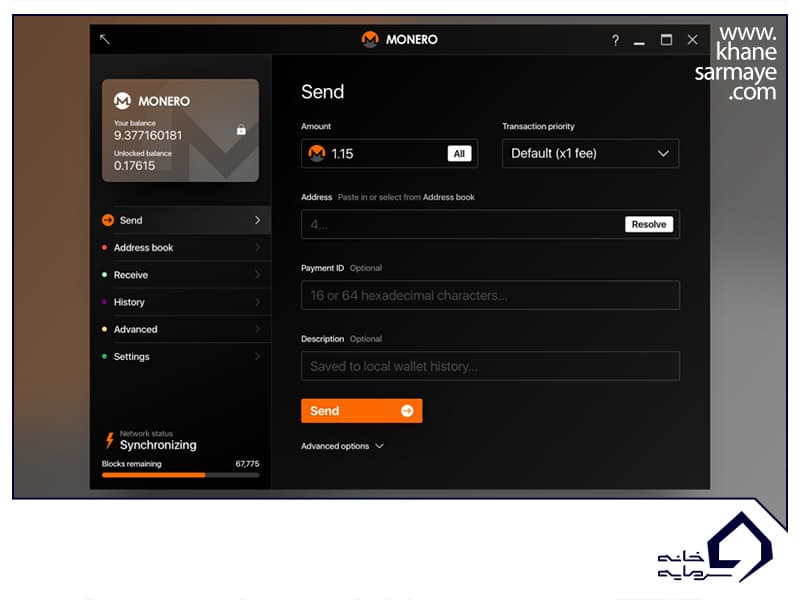Screen dimensions: 800x600
Task: Click the orange Monero icon in Amount field
Action: click(x=317, y=153)
